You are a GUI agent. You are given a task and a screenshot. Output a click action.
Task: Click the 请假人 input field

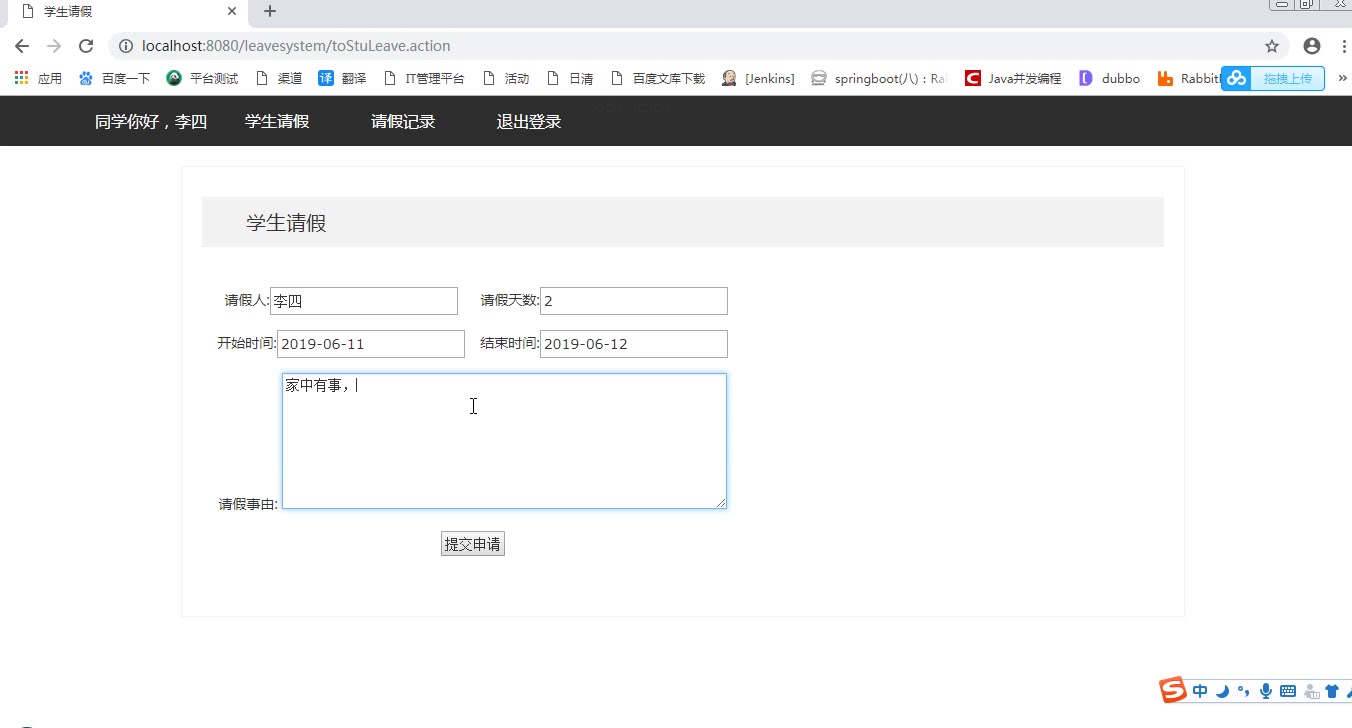pyautogui.click(x=364, y=301)
